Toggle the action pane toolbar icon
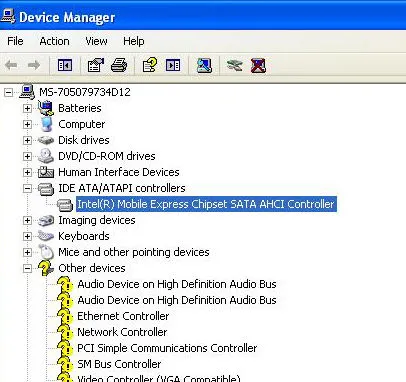Image resolution: width=406 pixels, height=382 pixels. (173, 65)
